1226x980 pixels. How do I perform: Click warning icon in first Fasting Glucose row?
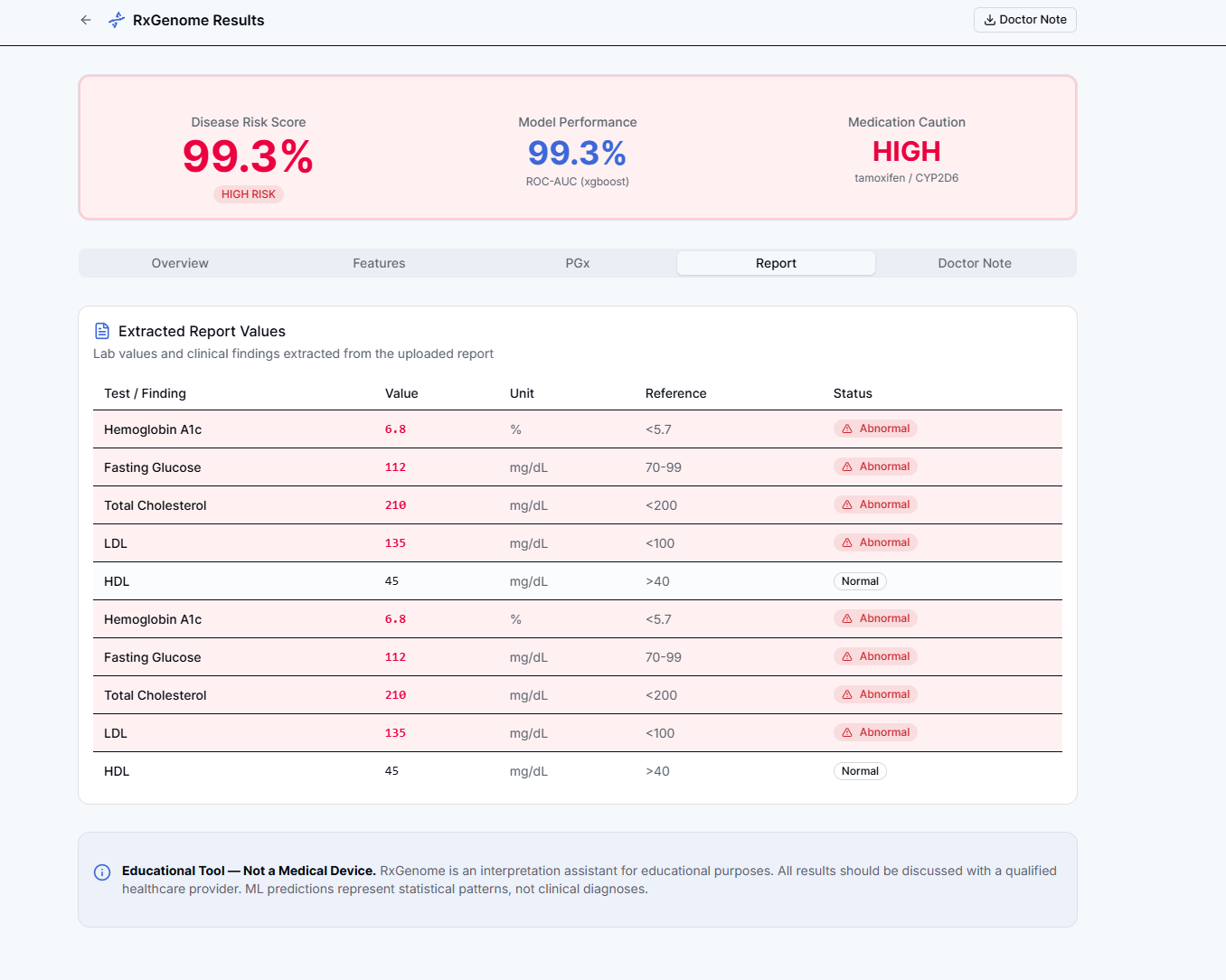coord(847,466)
